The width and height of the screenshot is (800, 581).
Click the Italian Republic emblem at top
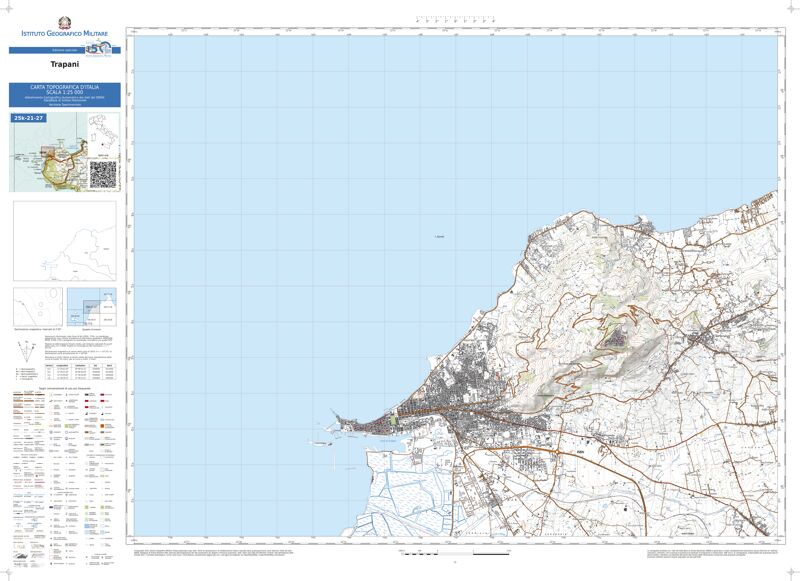tap(65, 18)
